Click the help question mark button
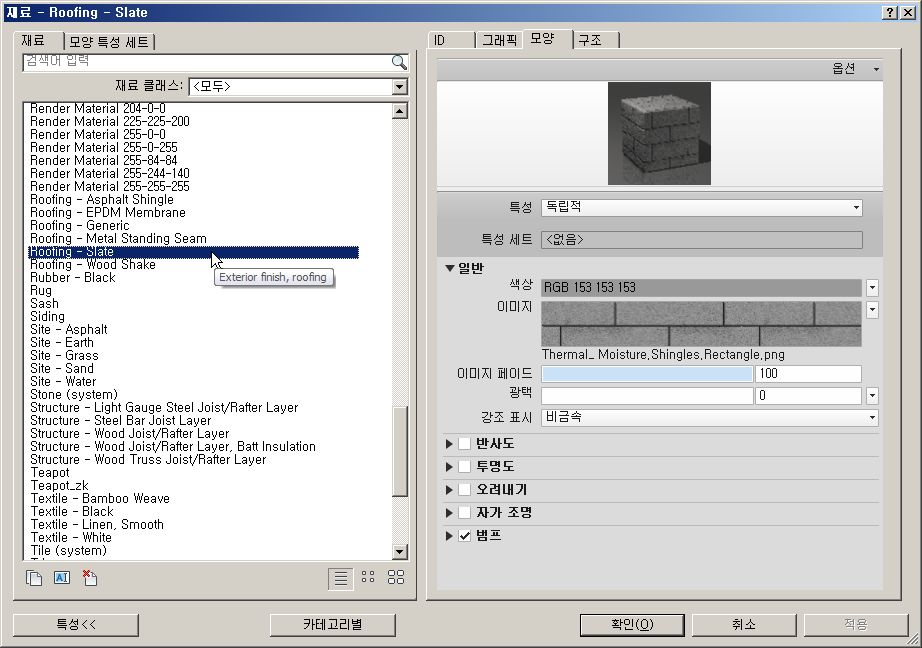Viewport: 922px width, 648px height. [x=890, y=12]
